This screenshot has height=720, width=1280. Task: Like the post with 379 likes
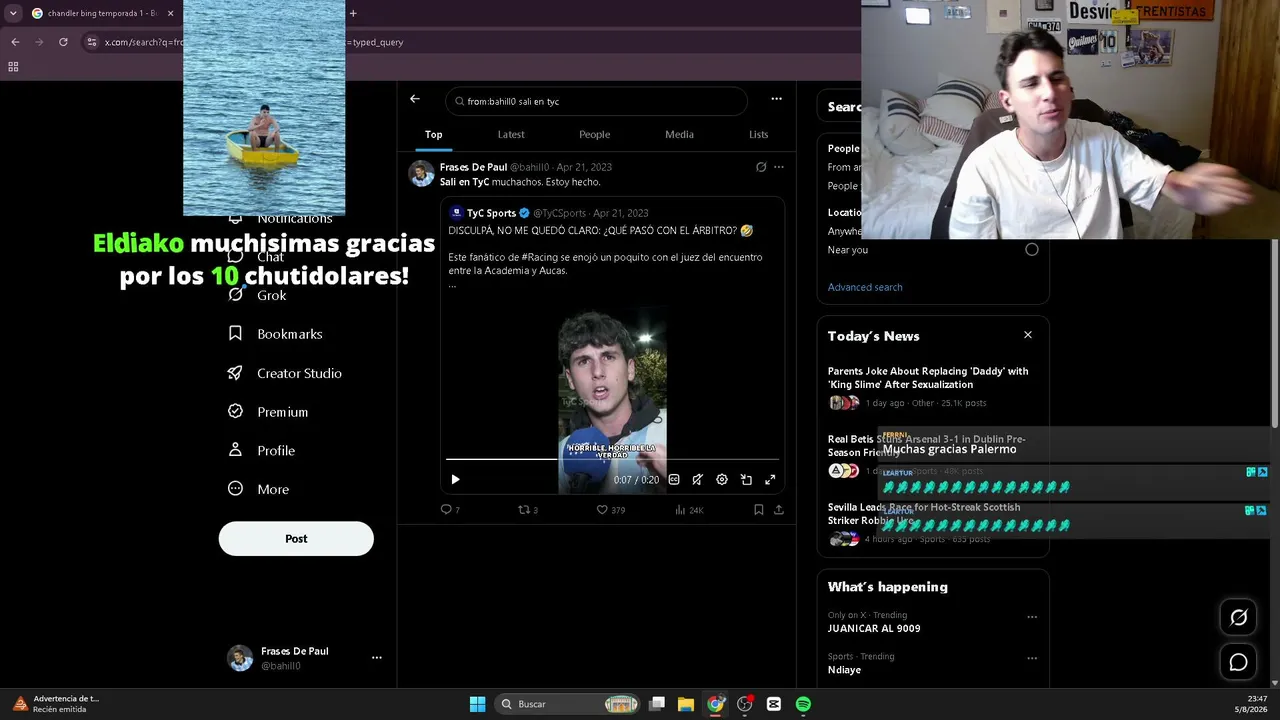click(610, 510)
